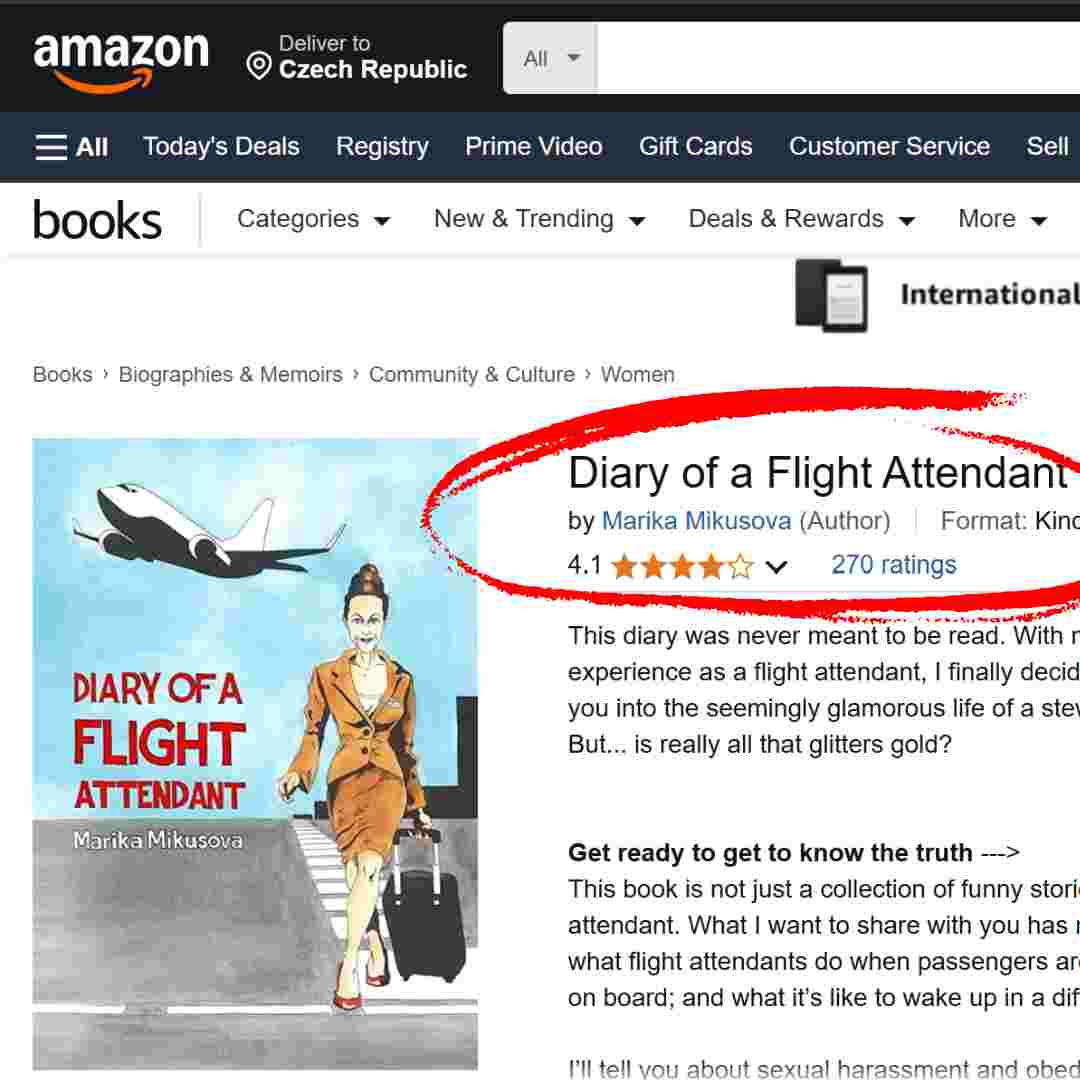
Task: Click the book cover image
Action: point(255,754)
